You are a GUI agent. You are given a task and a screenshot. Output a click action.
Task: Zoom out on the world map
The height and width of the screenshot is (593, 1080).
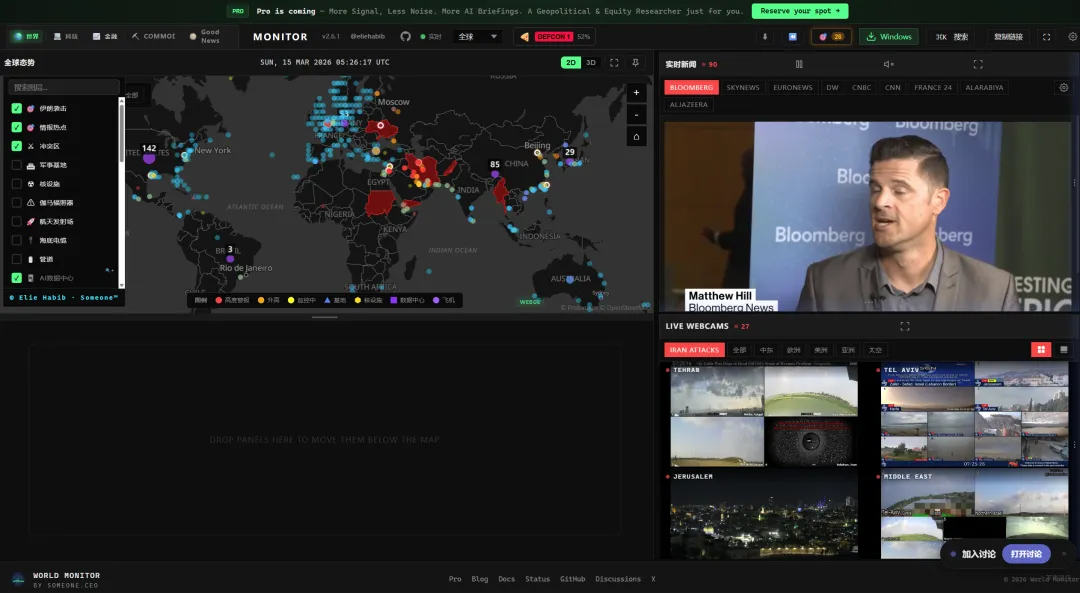(636, 114)
